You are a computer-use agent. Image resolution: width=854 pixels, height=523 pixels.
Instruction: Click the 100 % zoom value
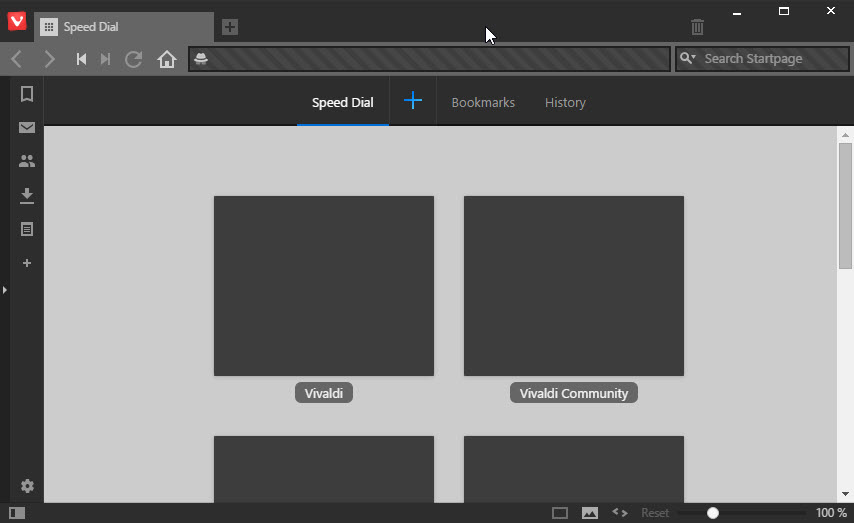click(x=831, y=513)
